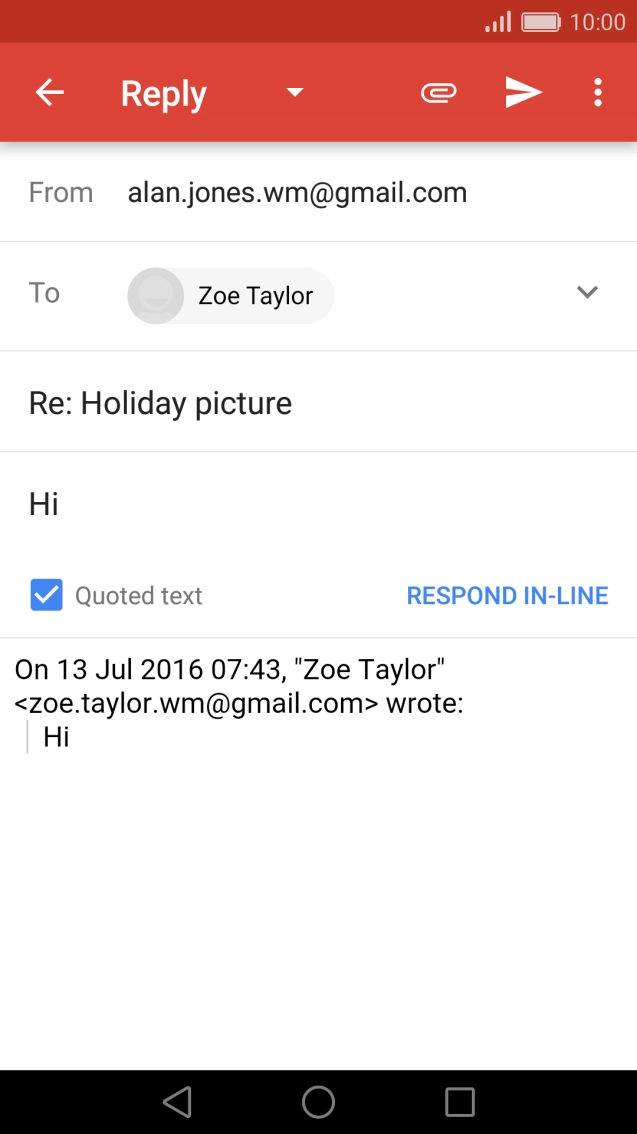Open the Reply type dropdown
Image resolution: width=637 pixels, height=1134 pixels.
(x=294, y=92)
